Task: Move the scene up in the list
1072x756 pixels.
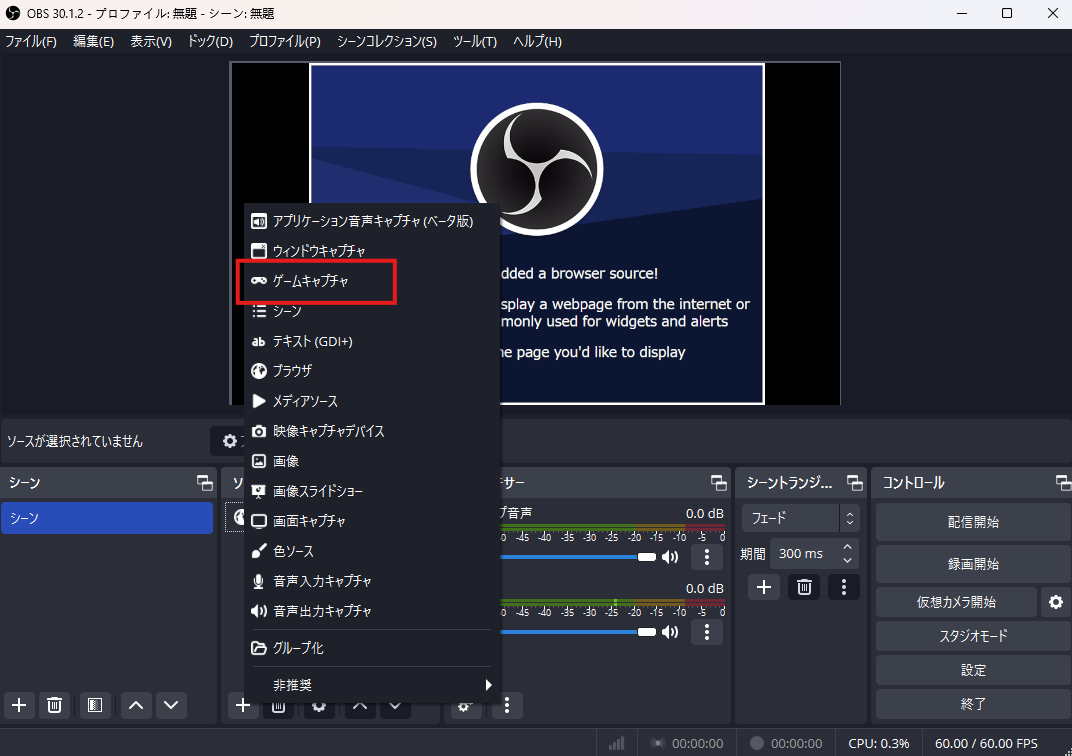Action: (136, 705)
